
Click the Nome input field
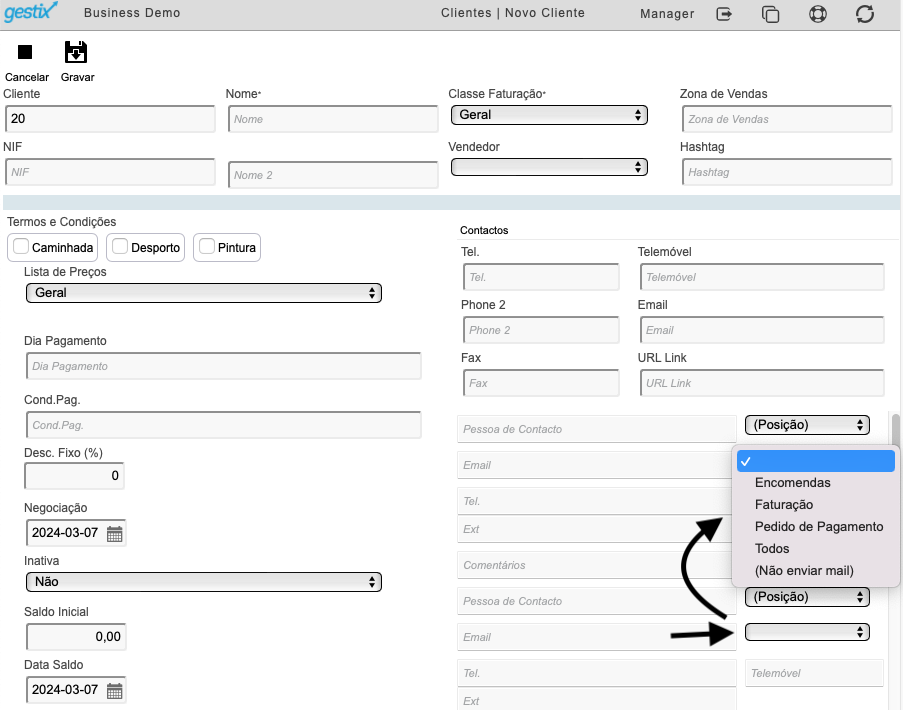333,119
